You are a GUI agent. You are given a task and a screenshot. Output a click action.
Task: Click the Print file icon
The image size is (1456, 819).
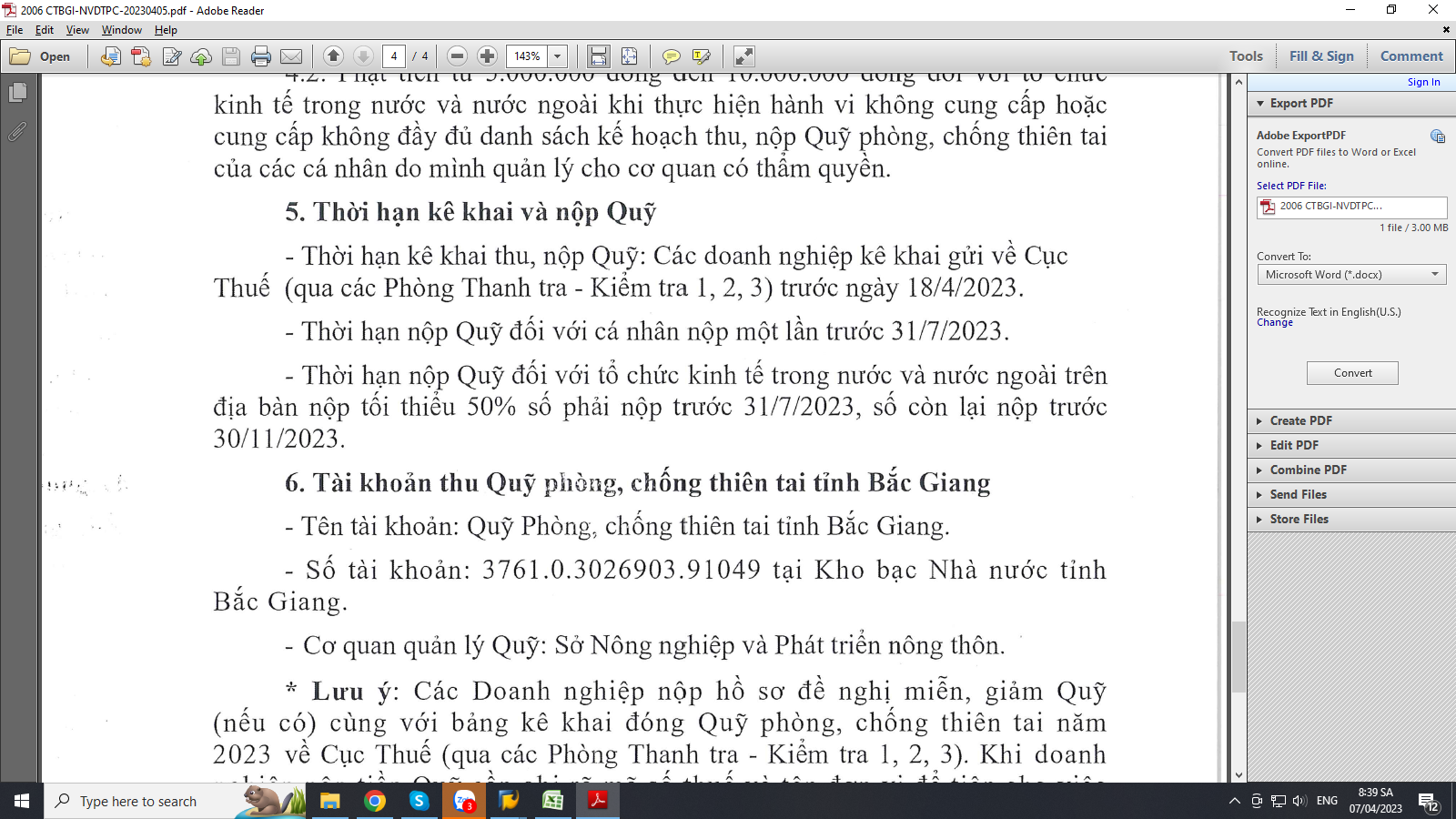(261, 56)
